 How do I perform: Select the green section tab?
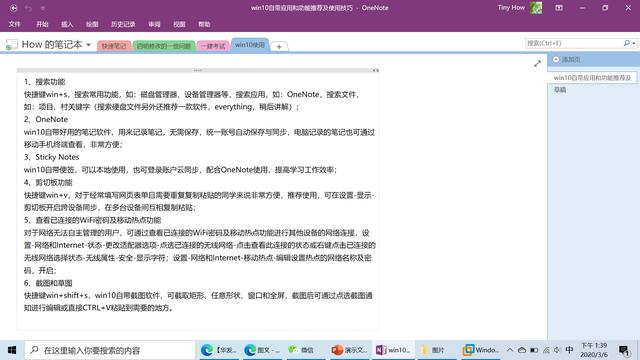tap(164, 46)
